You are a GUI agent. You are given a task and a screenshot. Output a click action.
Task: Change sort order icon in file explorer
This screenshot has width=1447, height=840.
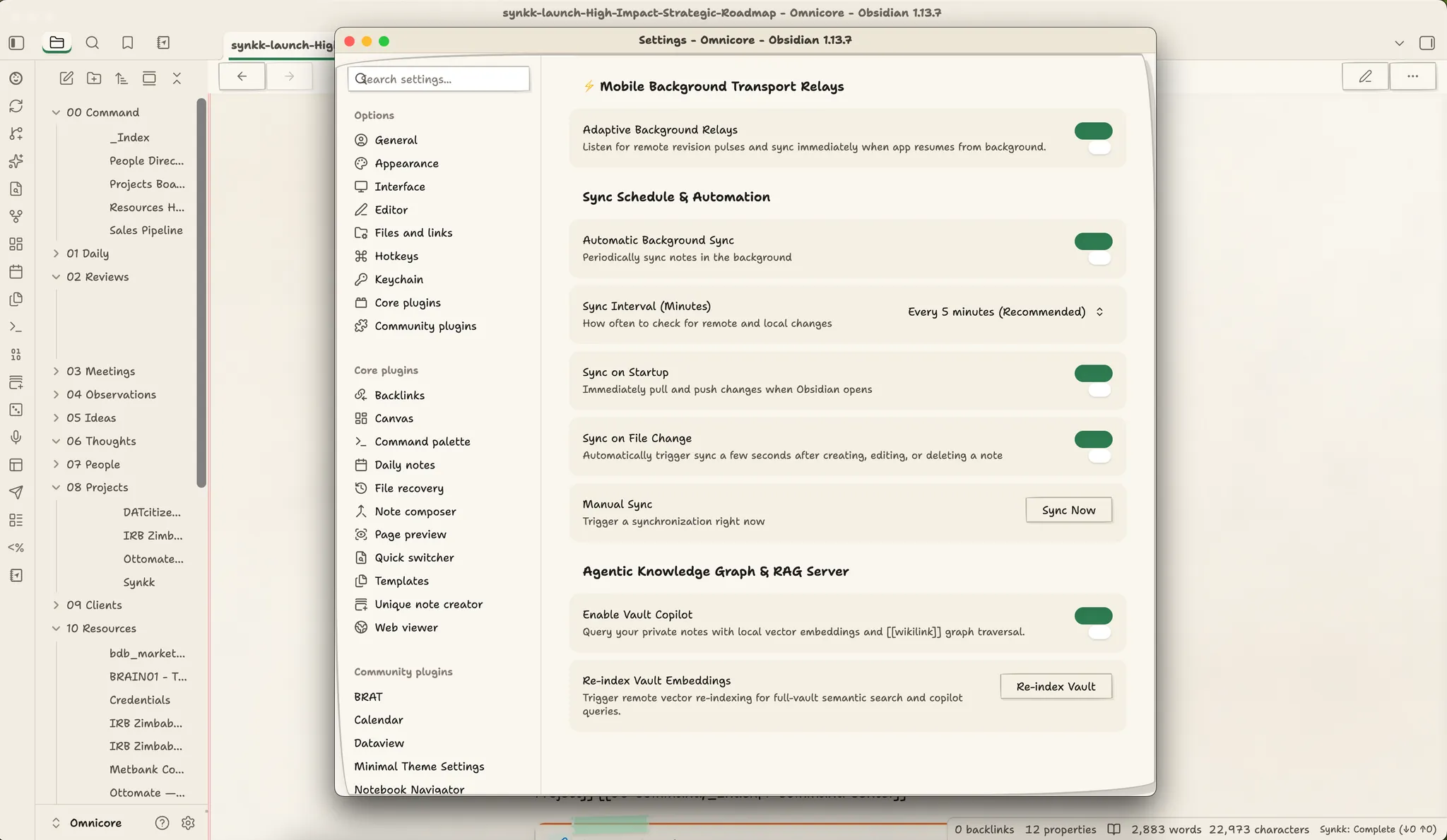[x=122, y=78]
